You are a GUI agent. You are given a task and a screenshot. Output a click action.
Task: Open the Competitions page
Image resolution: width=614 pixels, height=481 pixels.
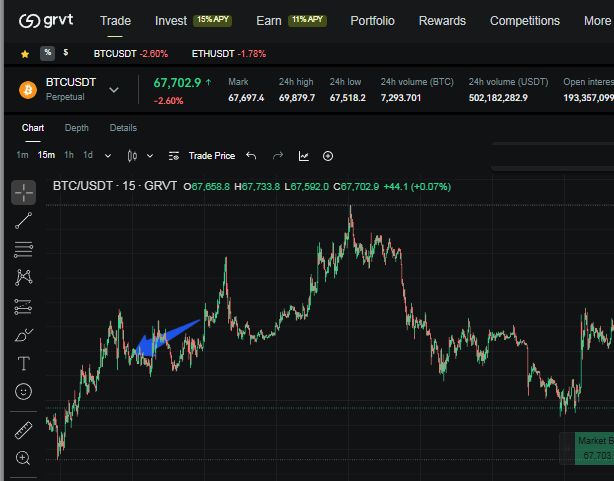(525, 21)
